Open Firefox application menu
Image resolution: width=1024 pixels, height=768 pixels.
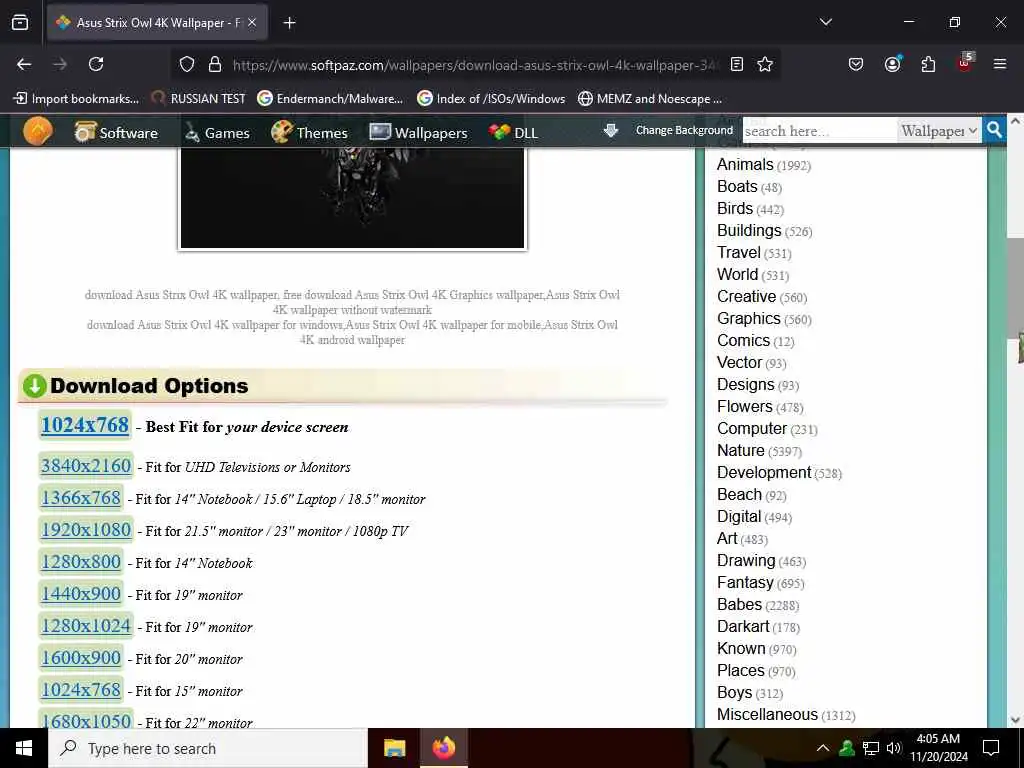pyautogui.click(x=1000, y=64)
